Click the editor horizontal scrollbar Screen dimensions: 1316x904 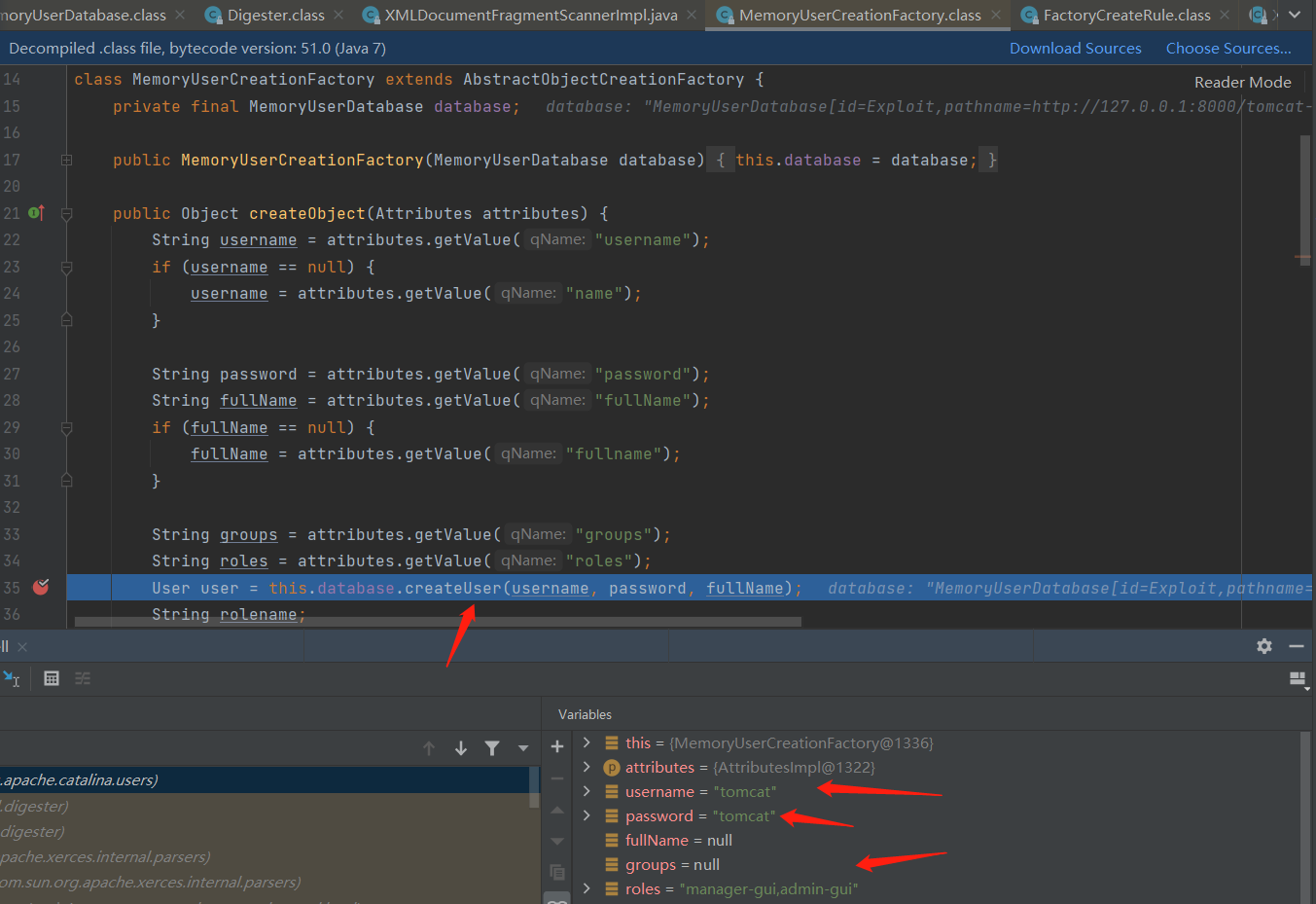click(x=438, y=621)
